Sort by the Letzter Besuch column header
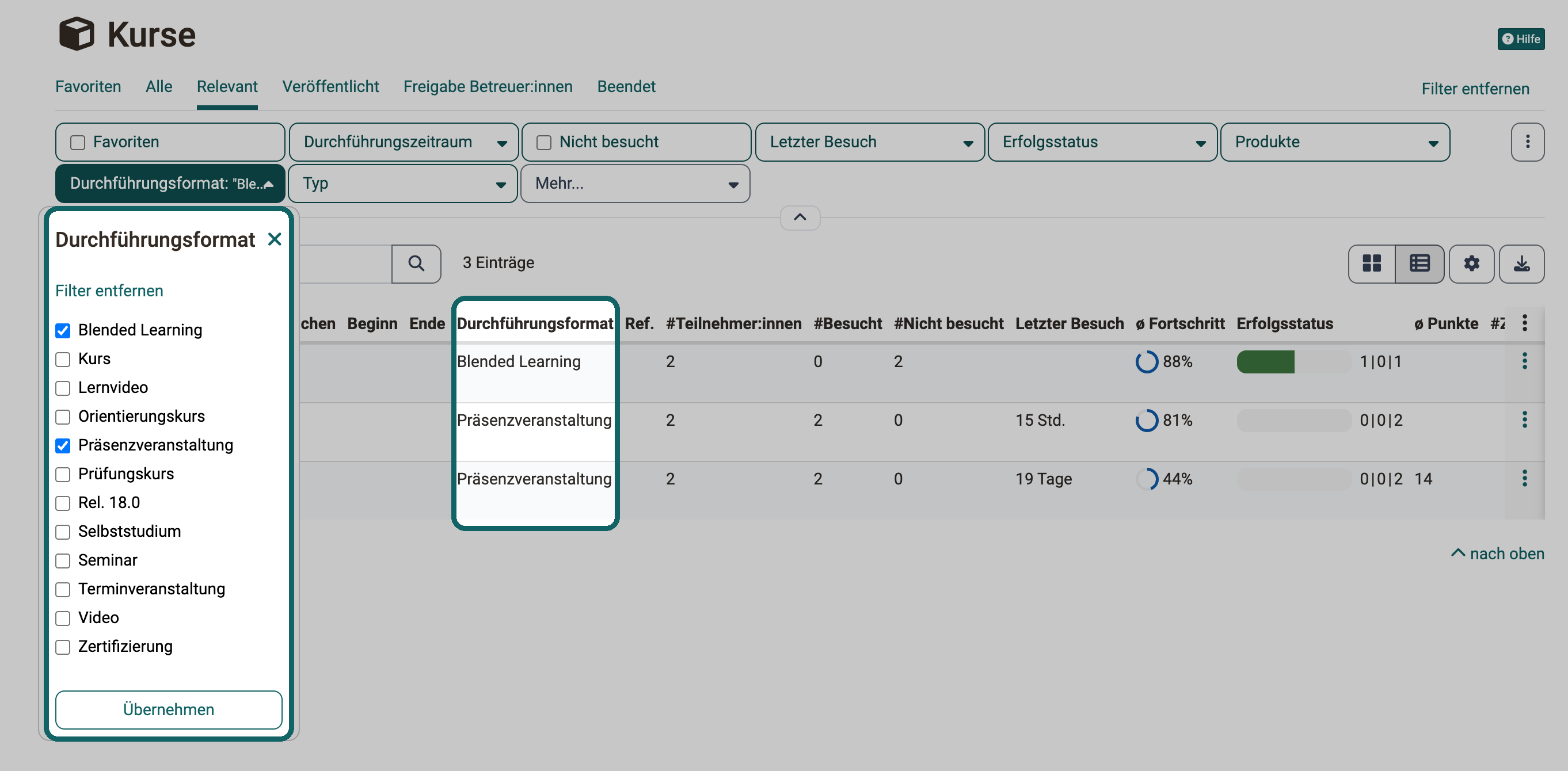This screenshot has width=1568, height=771. coord(1070,323)
